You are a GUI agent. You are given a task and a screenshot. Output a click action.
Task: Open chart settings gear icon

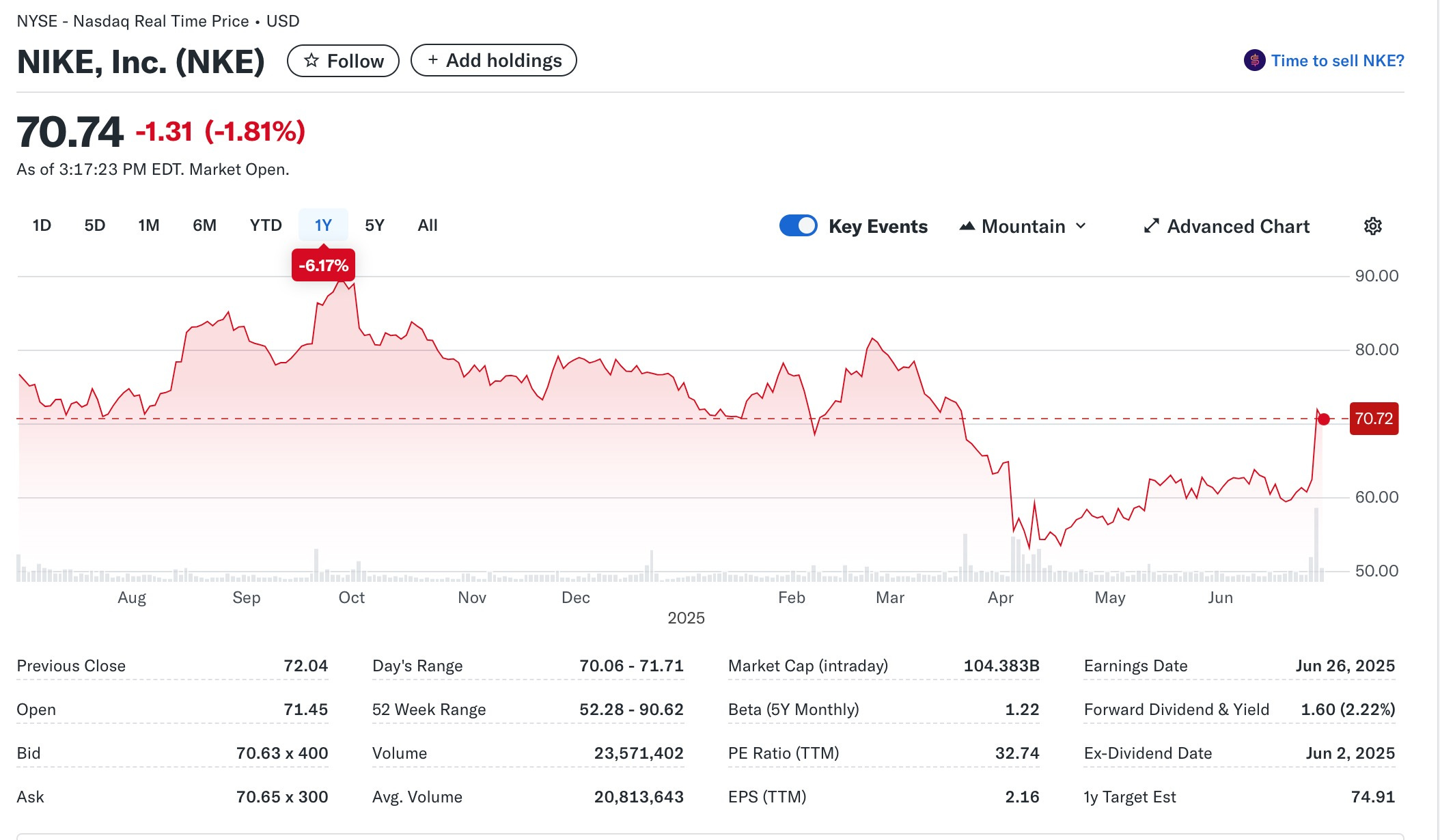pos(1372,226)
